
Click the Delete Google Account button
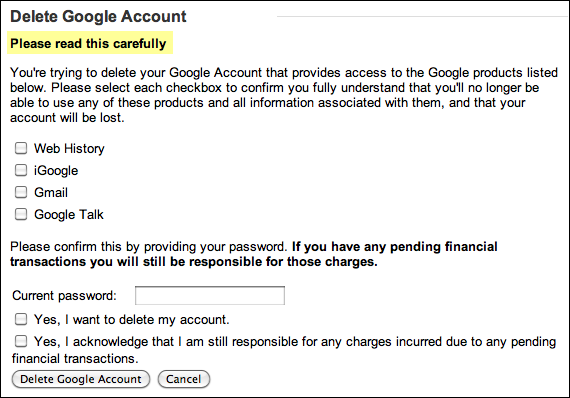pyautogui.click(x=81, y=379)
